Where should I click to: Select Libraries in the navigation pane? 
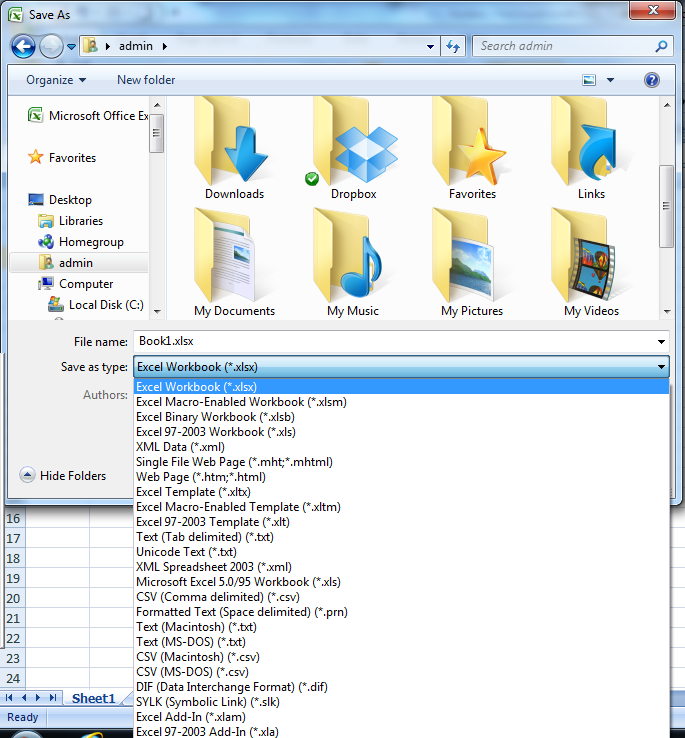click(70, 221)
